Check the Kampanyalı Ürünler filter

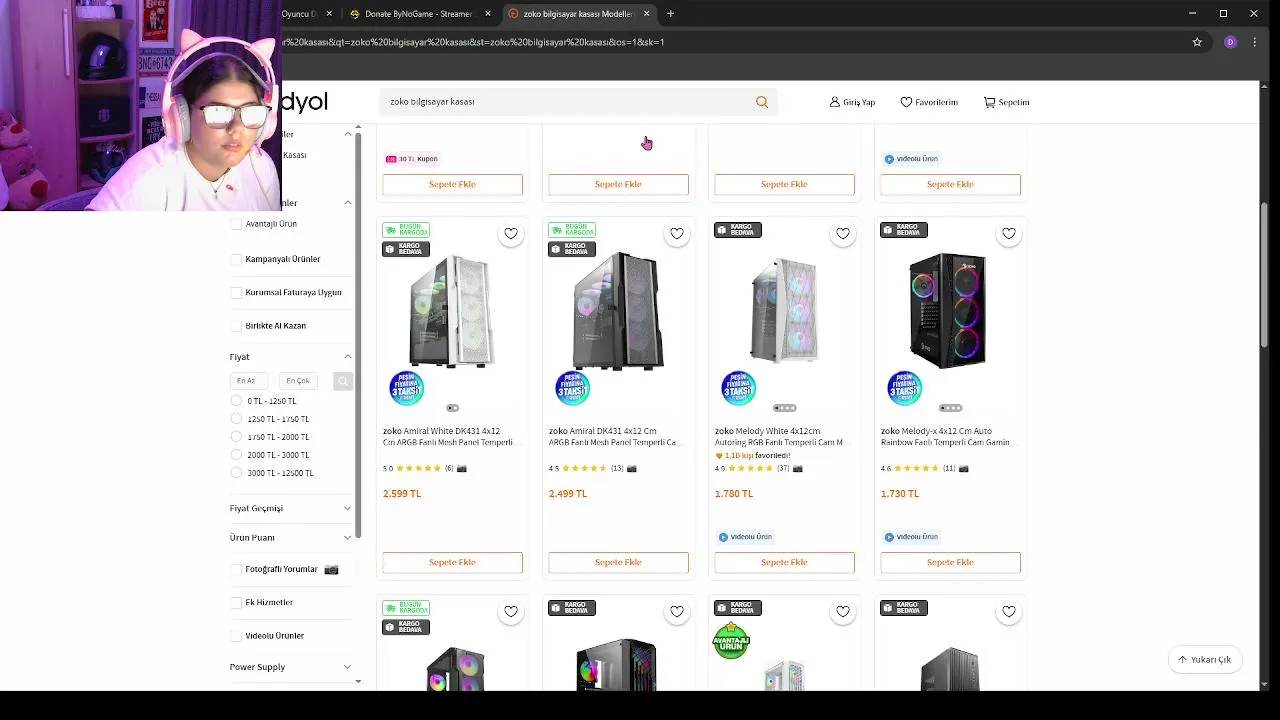pyautogui.click(x=237, y=259)
